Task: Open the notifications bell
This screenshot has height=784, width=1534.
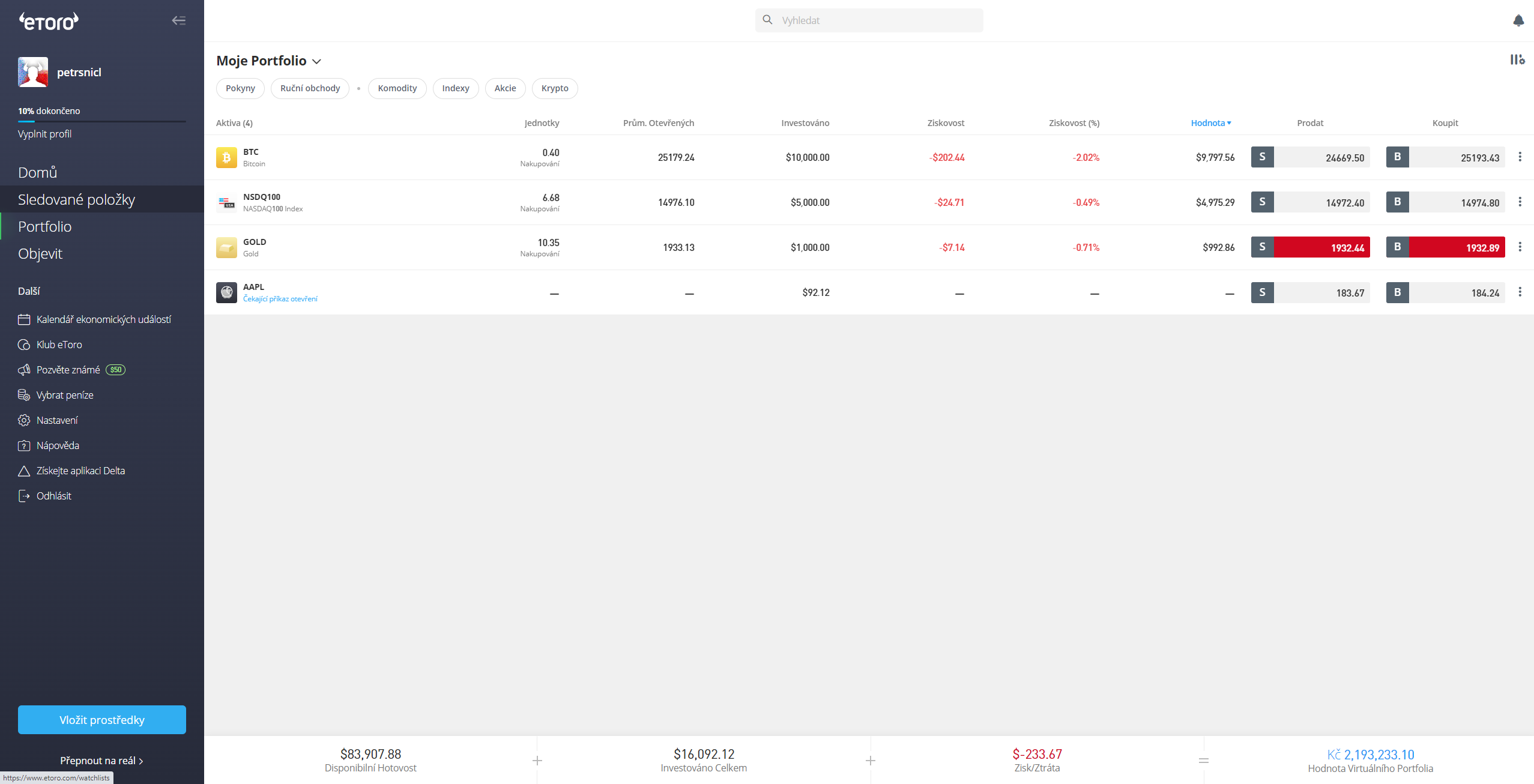Action: point(1518,20)
